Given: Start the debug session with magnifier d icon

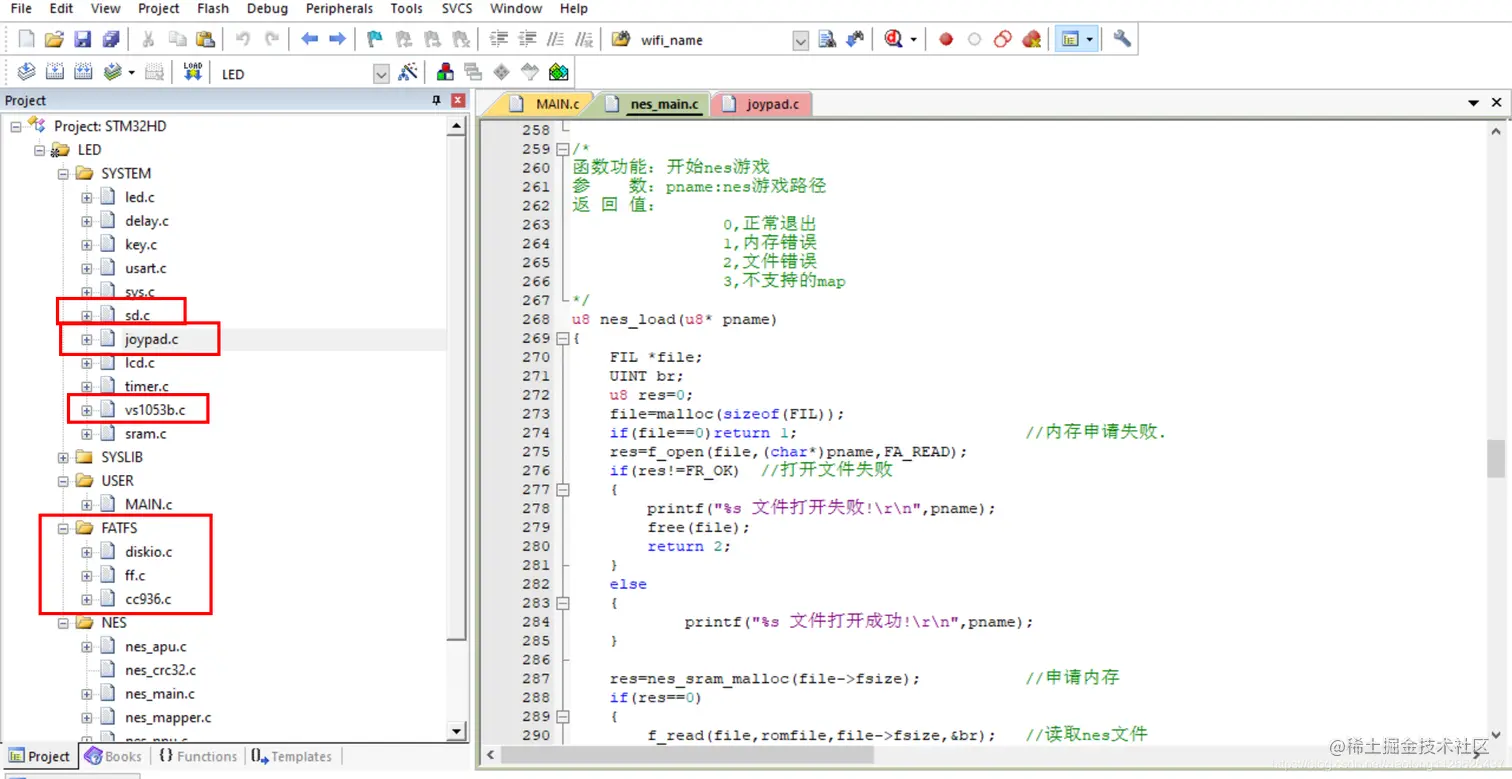Looking at the screenshot, I should click(892, 39).
